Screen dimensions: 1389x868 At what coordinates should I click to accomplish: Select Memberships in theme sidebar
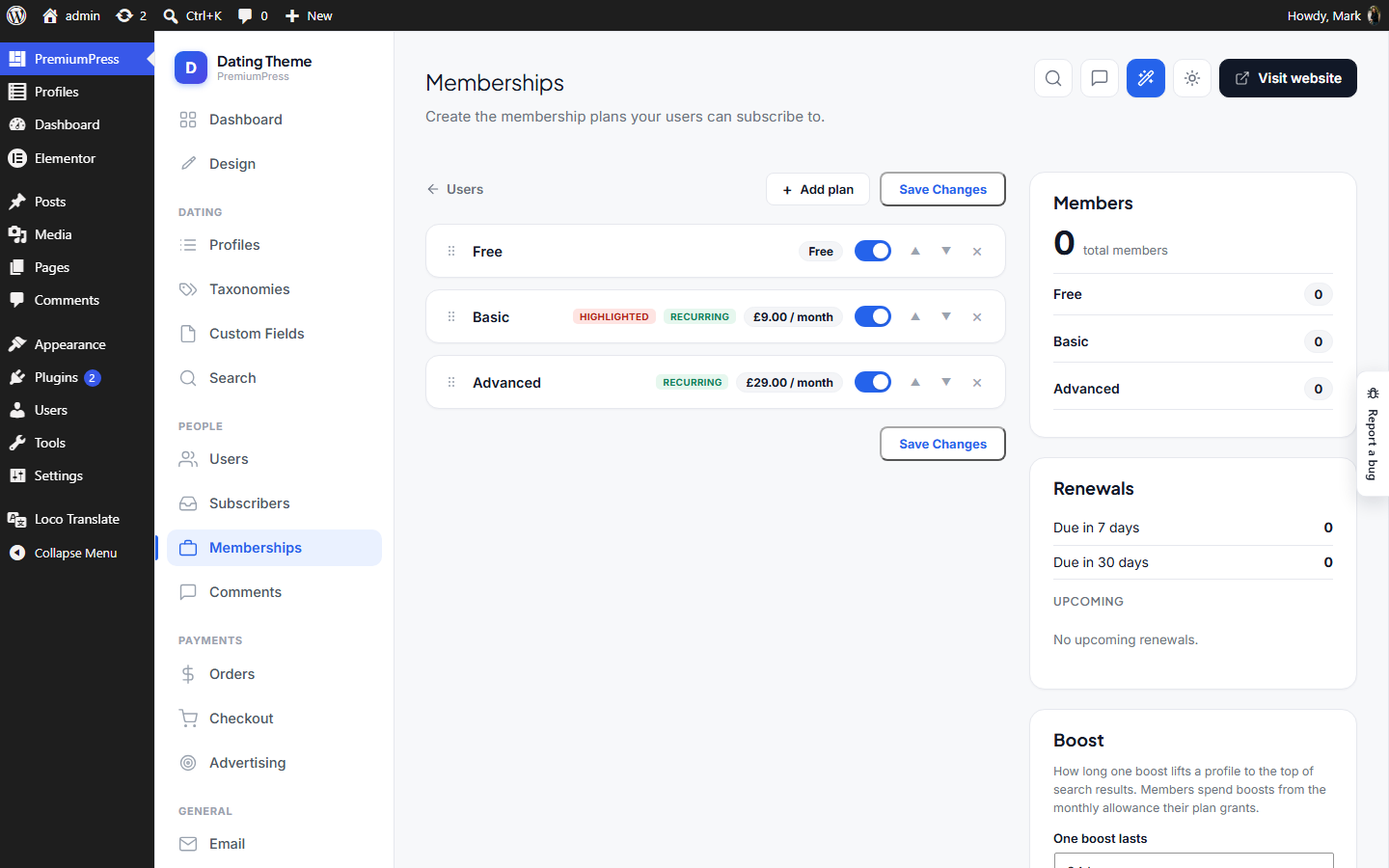point(274,548)
